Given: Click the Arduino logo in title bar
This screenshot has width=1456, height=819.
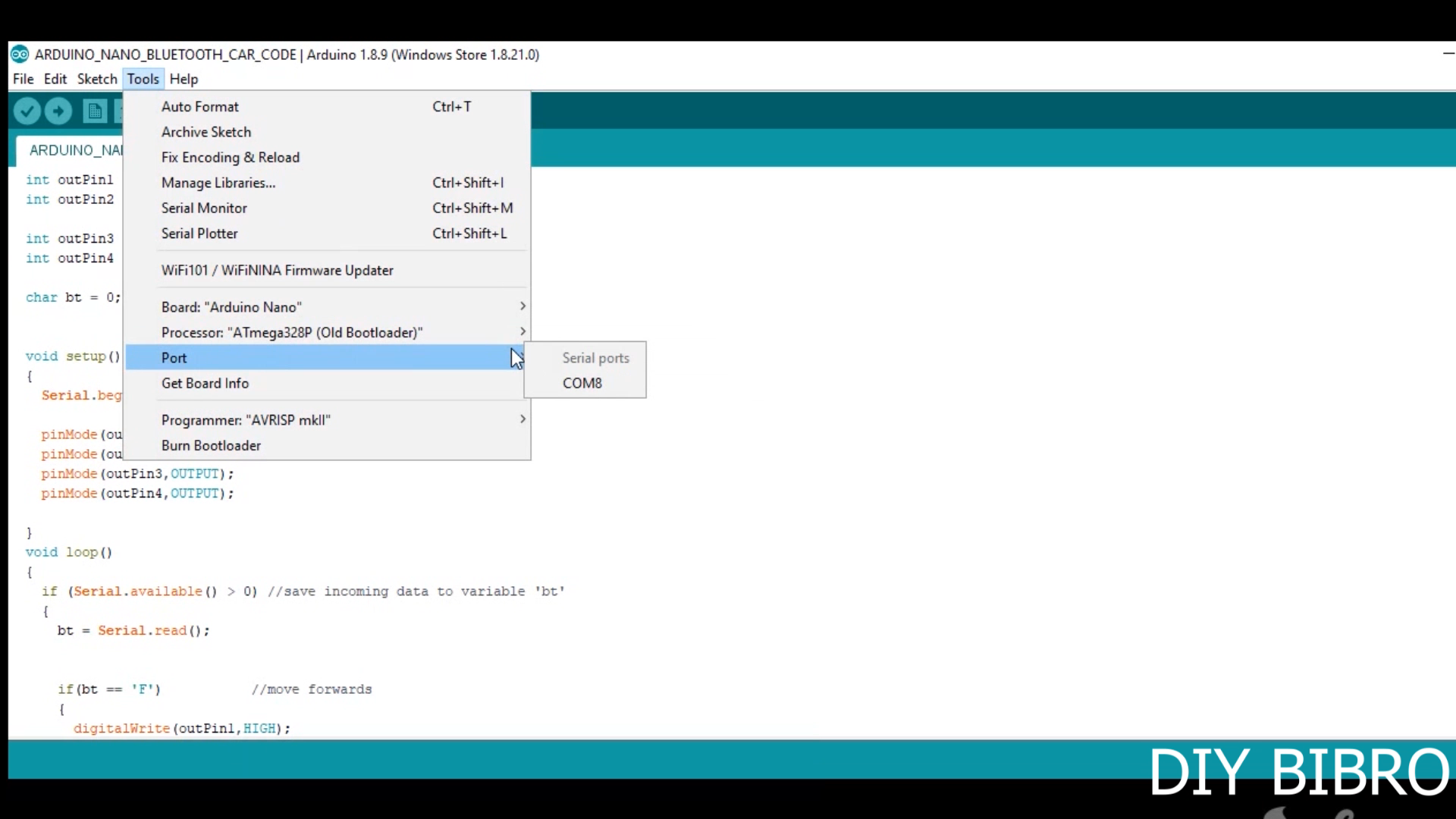Looking at the screenshot, I should click(19, 55).
